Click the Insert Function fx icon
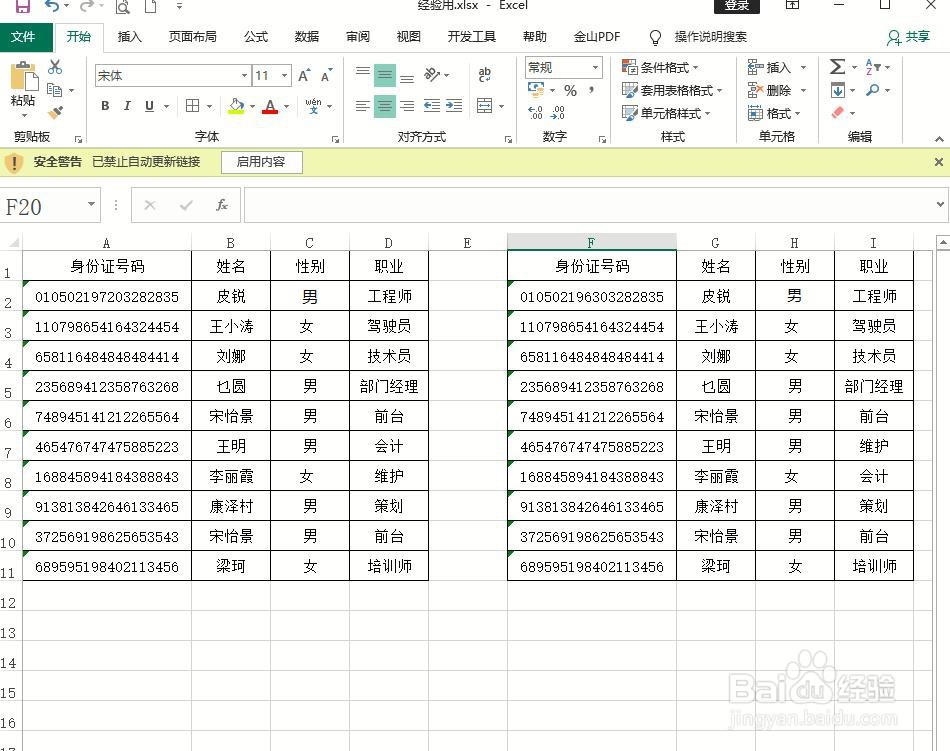 point(222,205)
